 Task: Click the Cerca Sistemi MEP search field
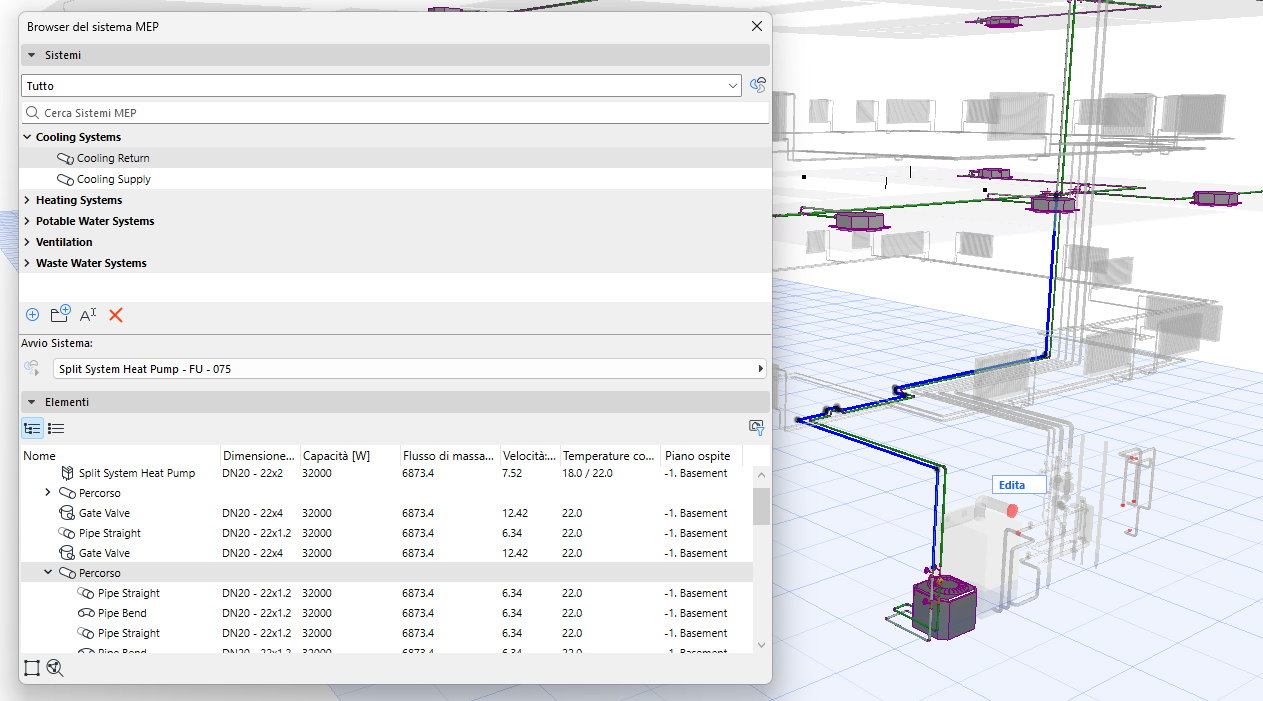coord(395,113)
